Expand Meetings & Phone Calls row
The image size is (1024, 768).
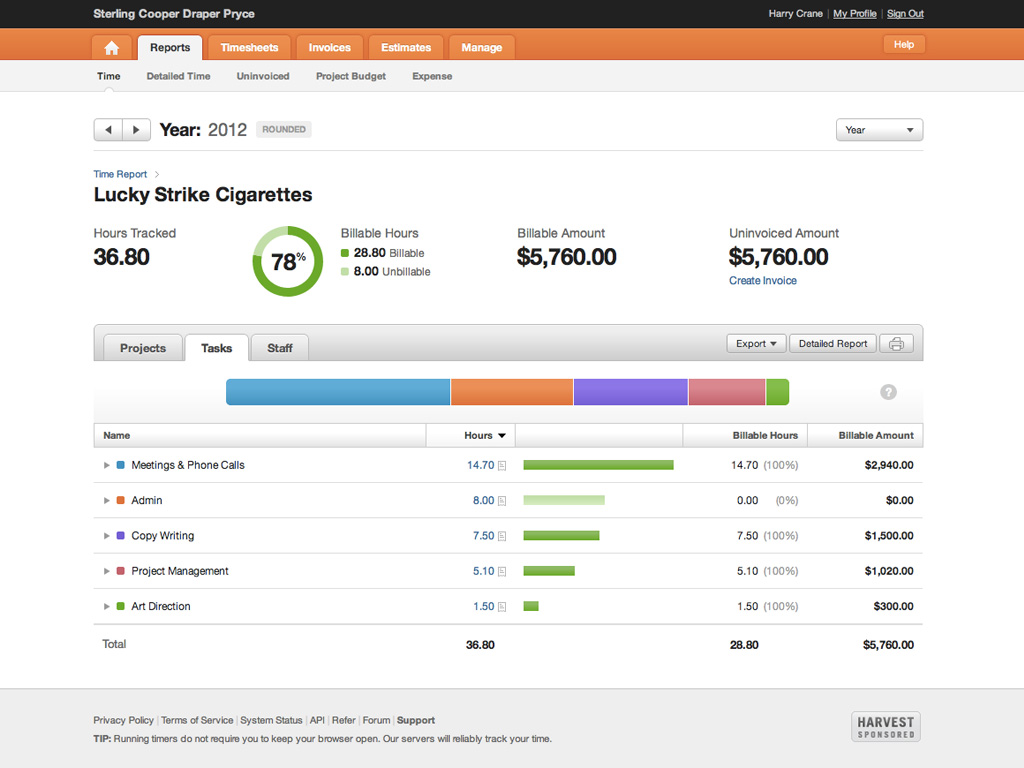pos(106,465)
